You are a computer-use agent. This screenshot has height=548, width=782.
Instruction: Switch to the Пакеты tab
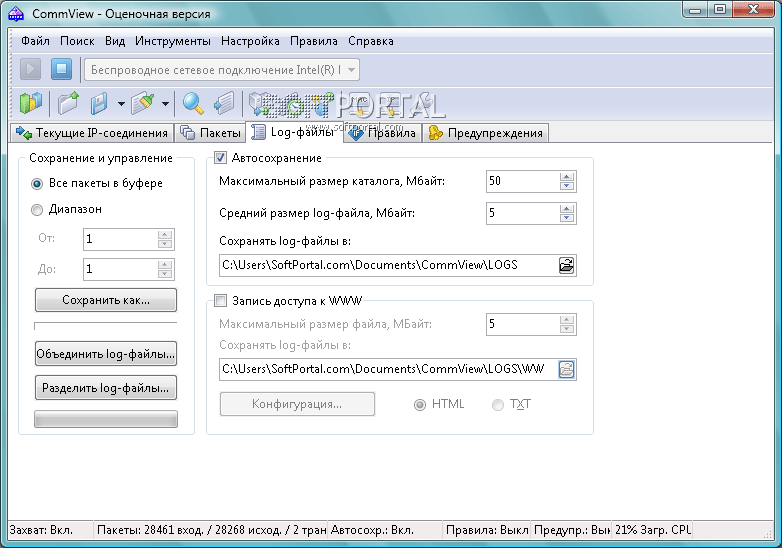coord(210,133)
